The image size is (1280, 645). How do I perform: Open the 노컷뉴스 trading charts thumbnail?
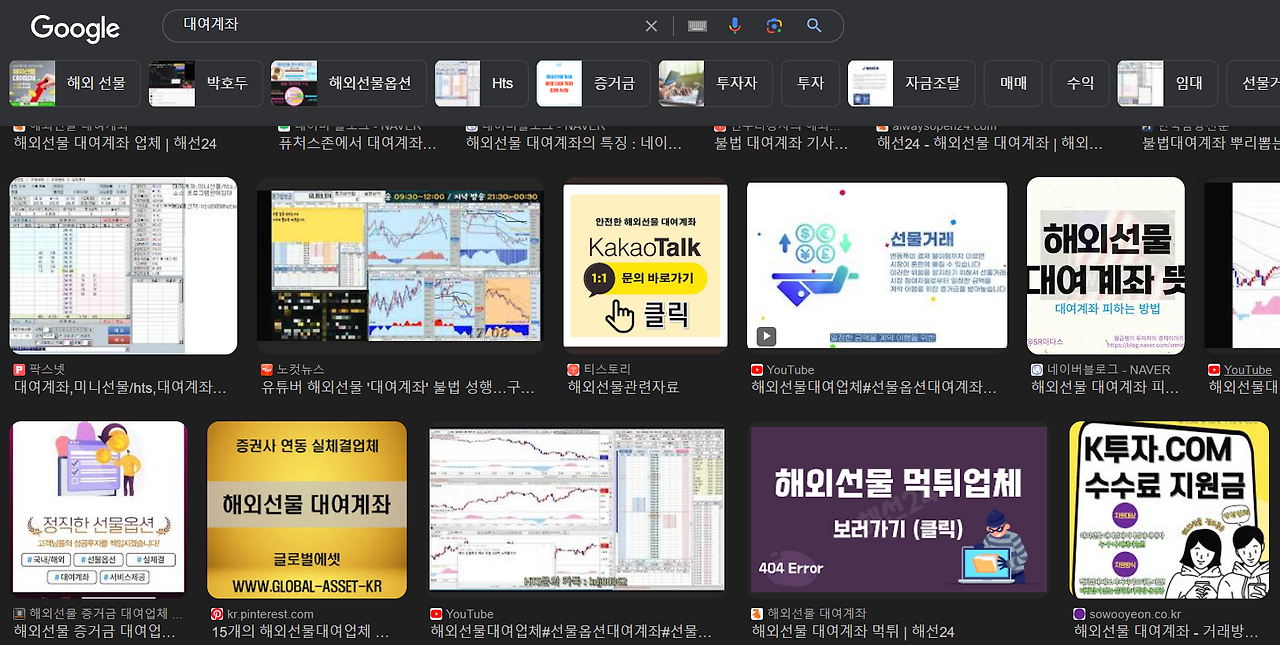pyautogui.click(x=399, y=266)
